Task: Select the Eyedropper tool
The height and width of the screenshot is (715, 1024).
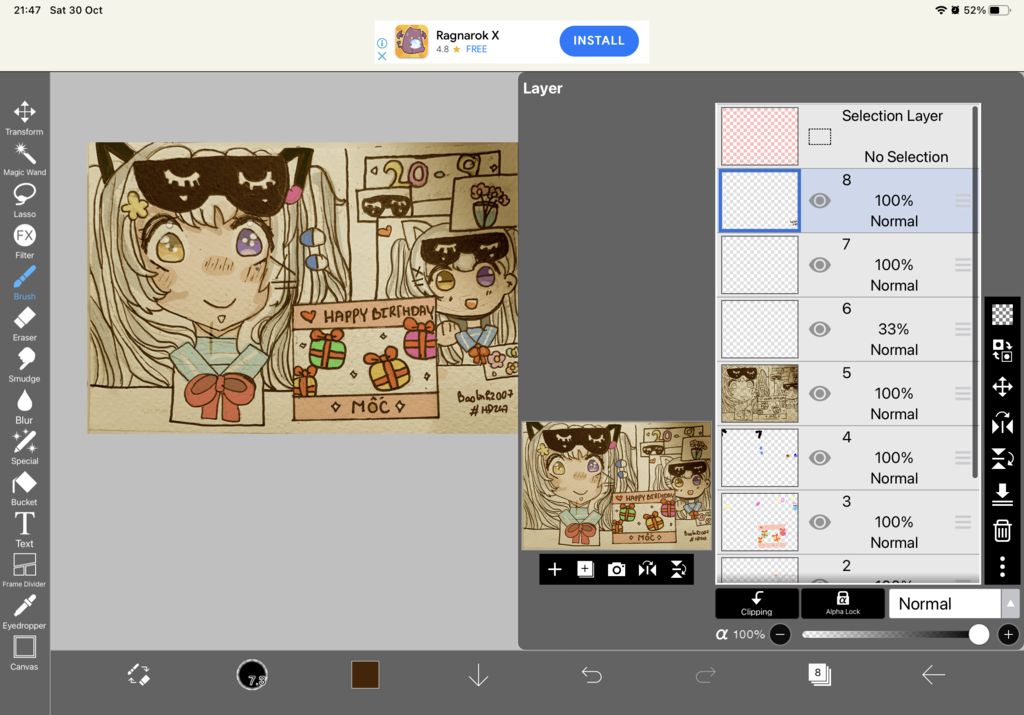Action: tap(24, 612)
